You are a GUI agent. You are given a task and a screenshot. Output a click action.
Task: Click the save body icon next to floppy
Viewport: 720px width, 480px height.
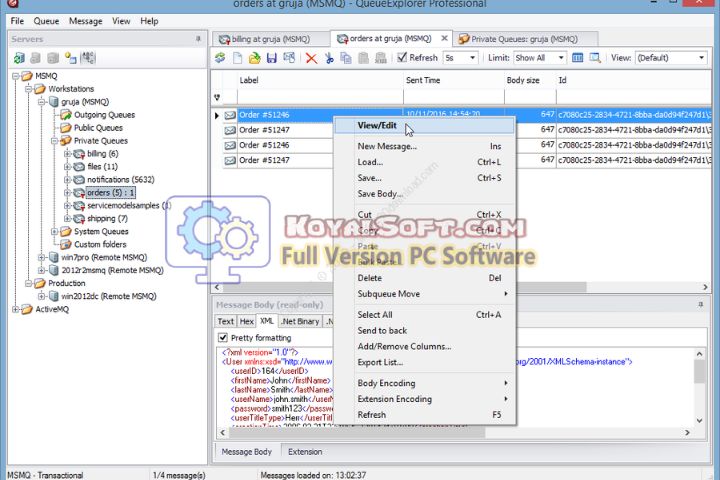click(289, 58)
